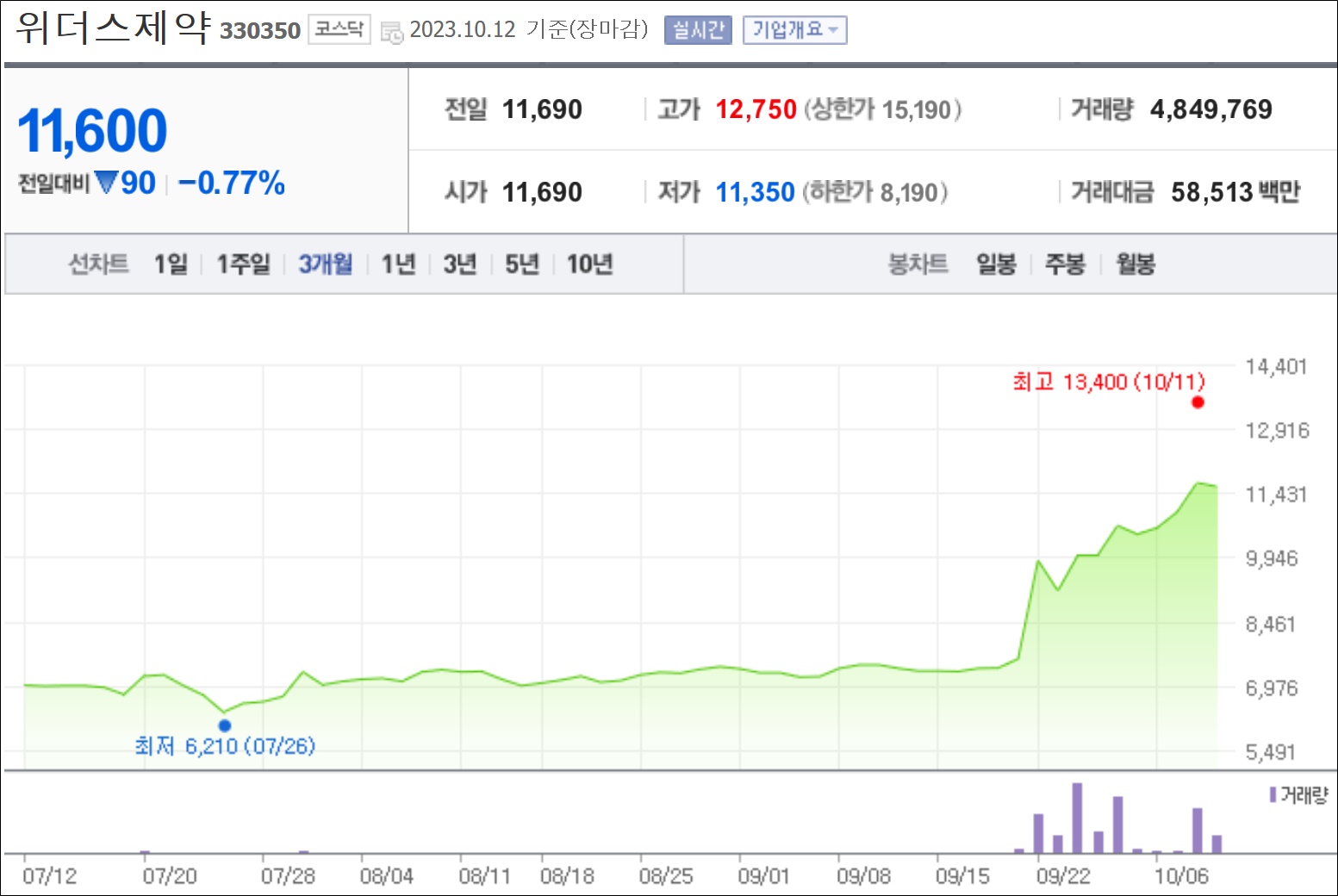Click the 전일 11,690 value
This screenshot has width=1338, height=896.
[542, 109]
